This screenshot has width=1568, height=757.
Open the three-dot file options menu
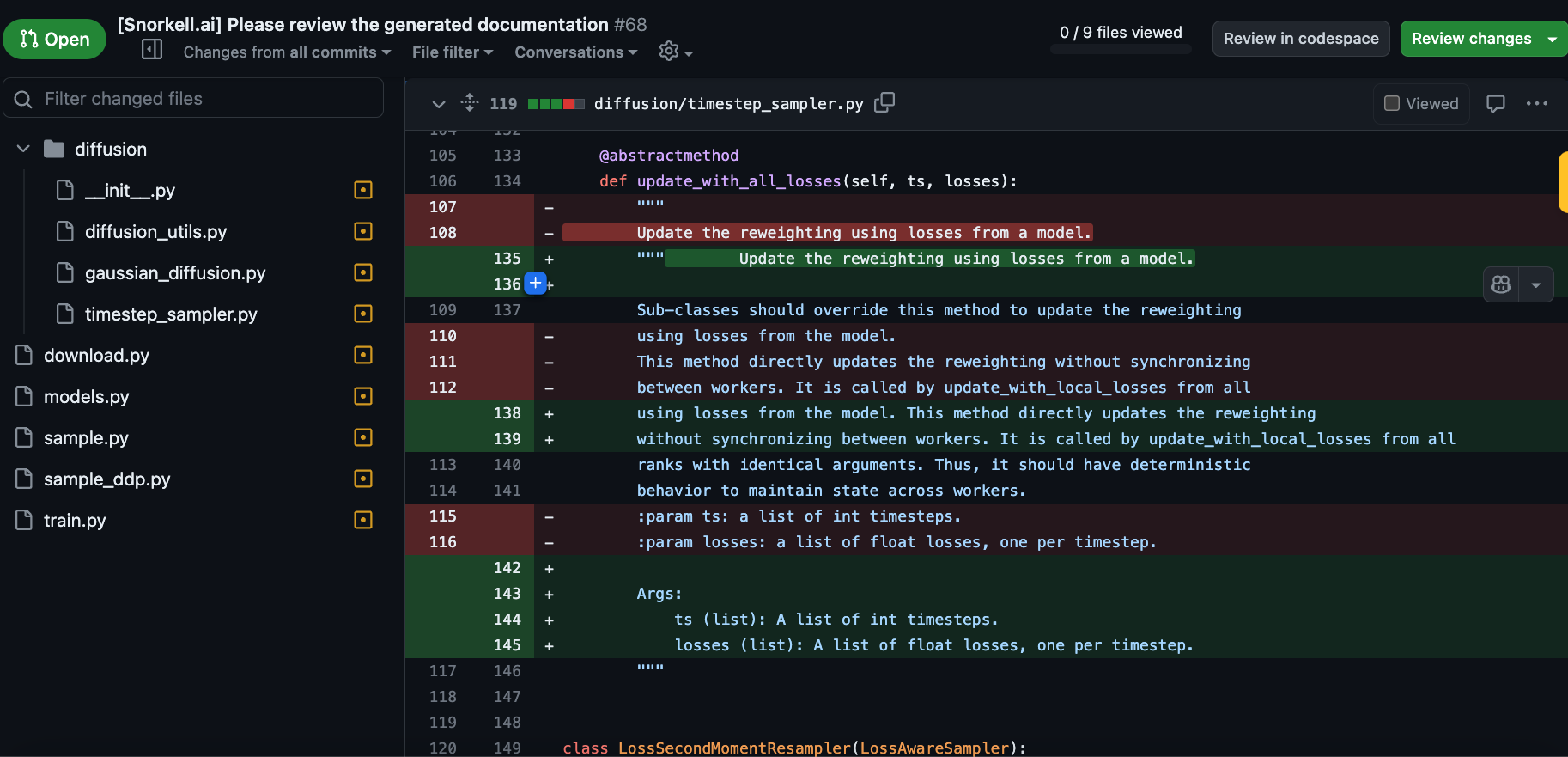coord(1536,103)
